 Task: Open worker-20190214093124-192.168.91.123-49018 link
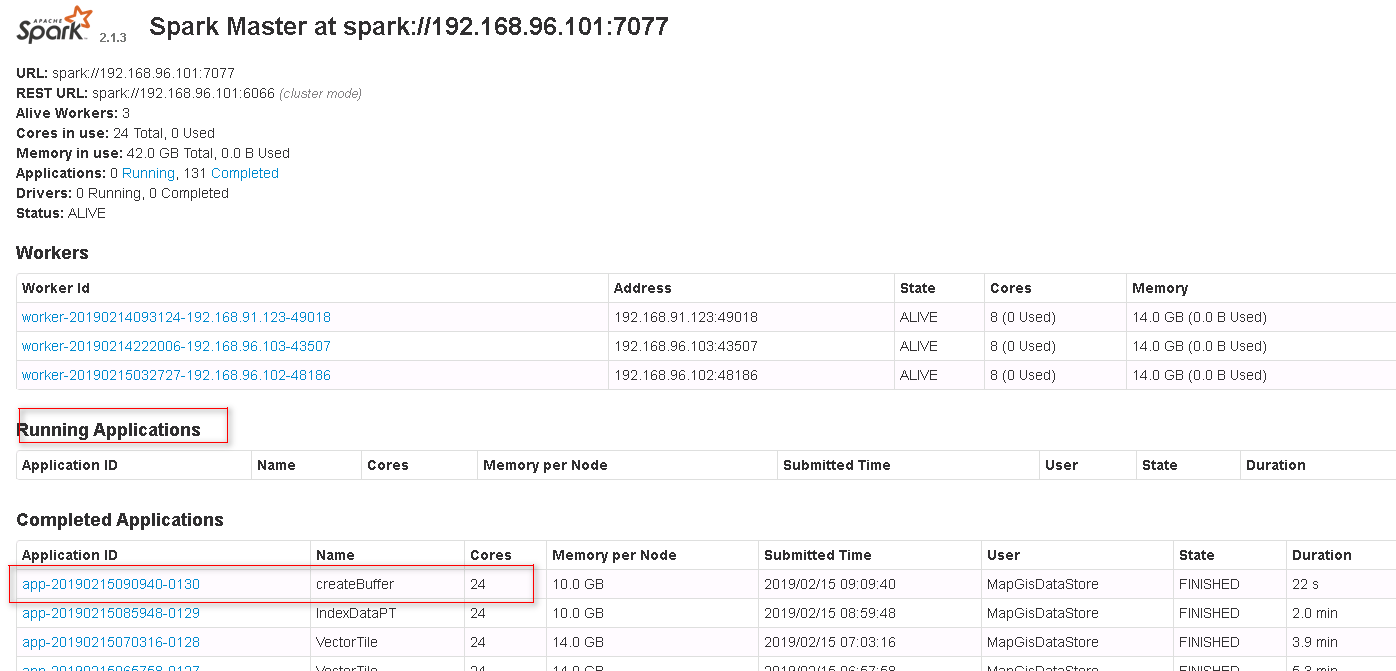(x=176, y=317)
